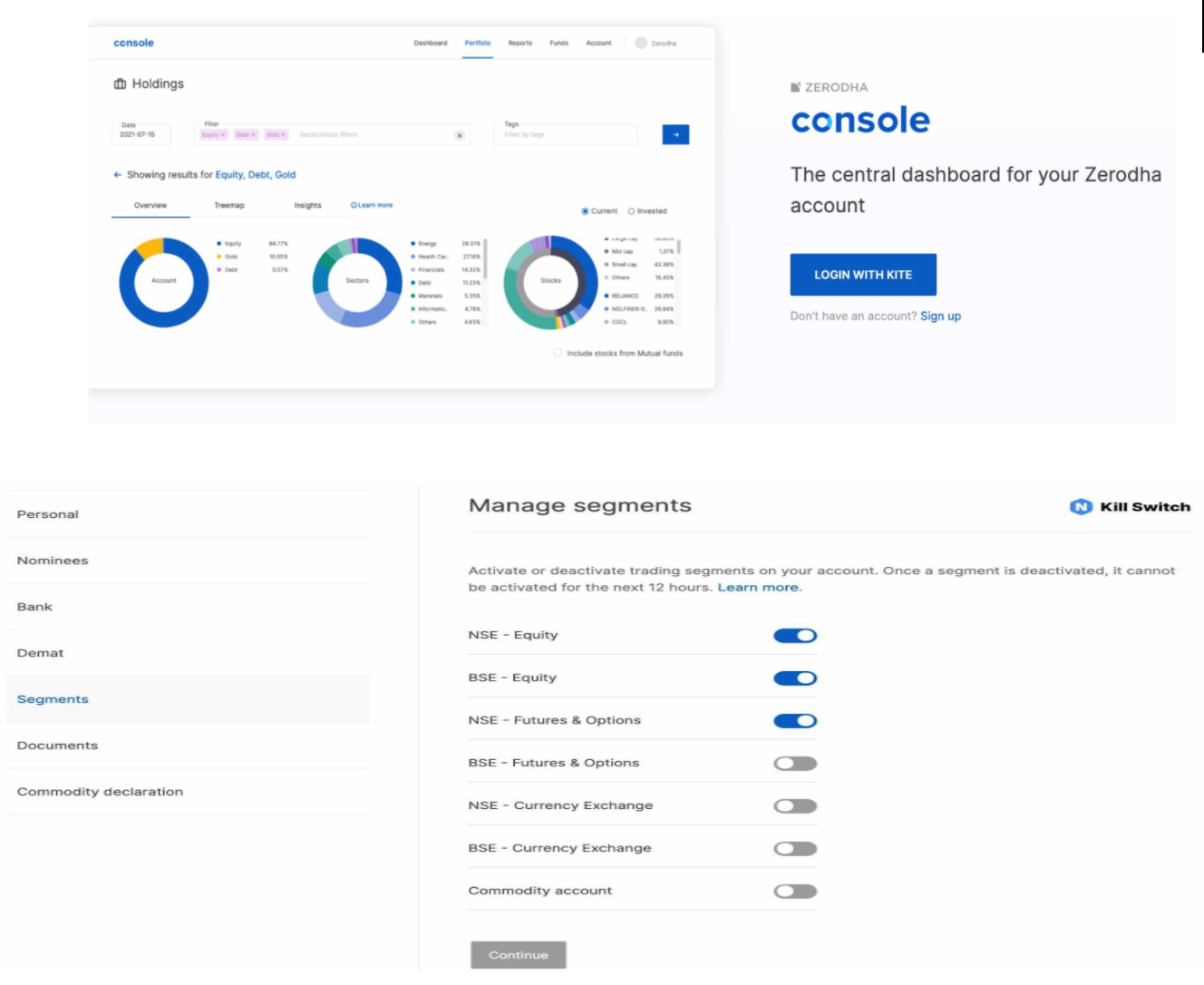
Task: Clear all filters with the round X
Action: point(460,135)
